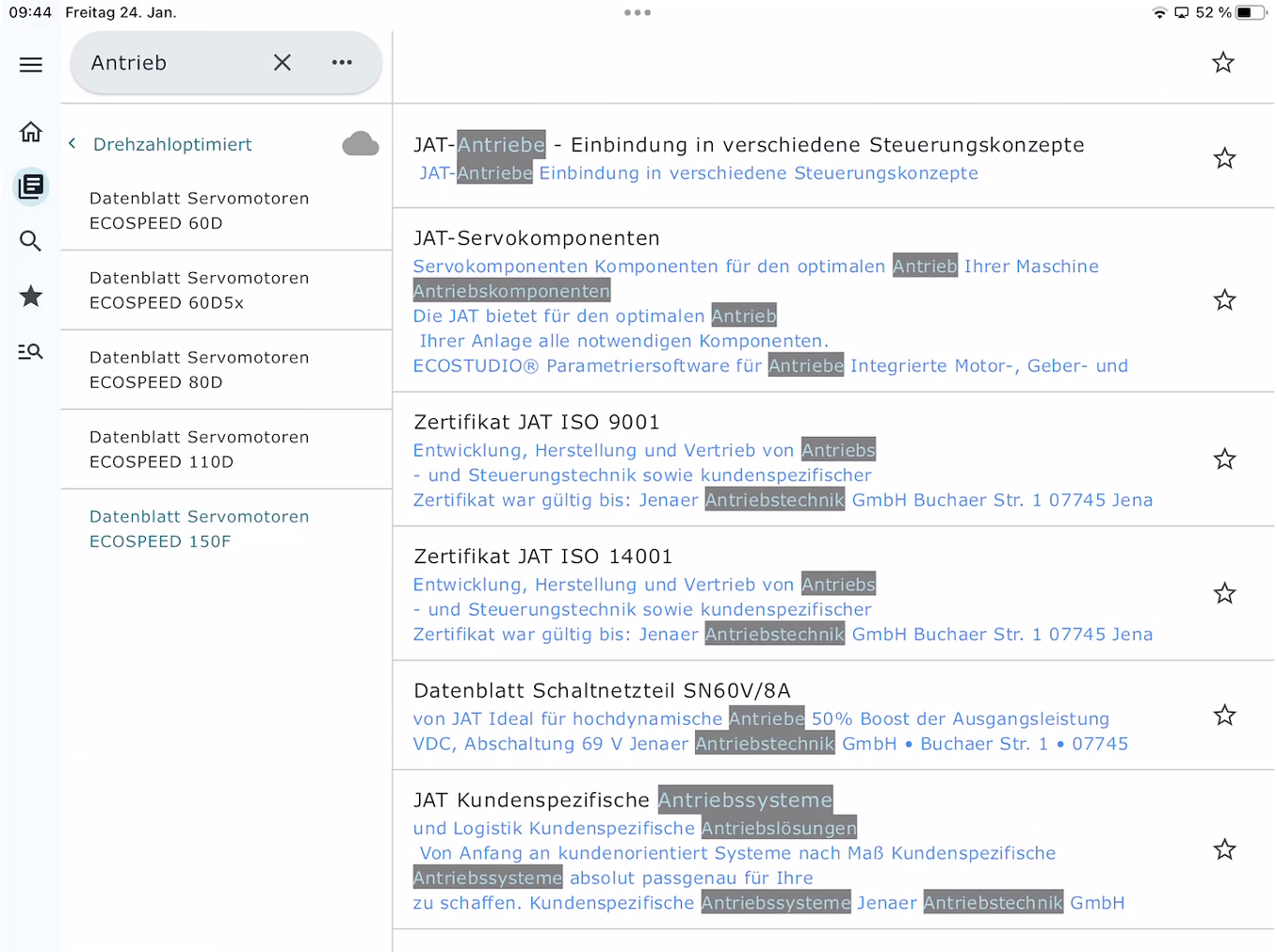The image size is (1277, 952).
Task: Favorite JAT Kundenspezifische Antriebssysteme
Action: pyautogui.click(x=1224, y=849)
